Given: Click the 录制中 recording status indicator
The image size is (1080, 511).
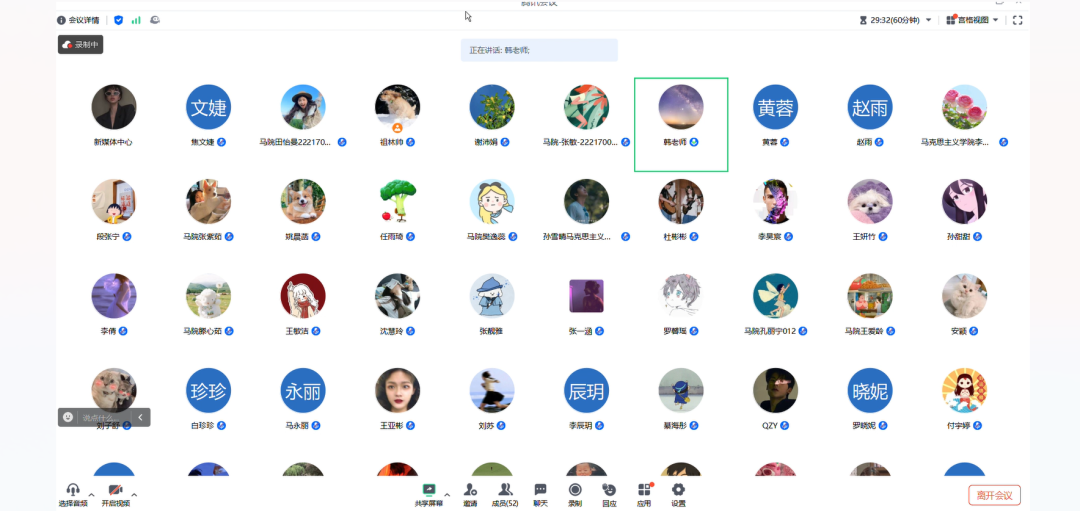Looking at the screenshot, I should pos(81,44).
